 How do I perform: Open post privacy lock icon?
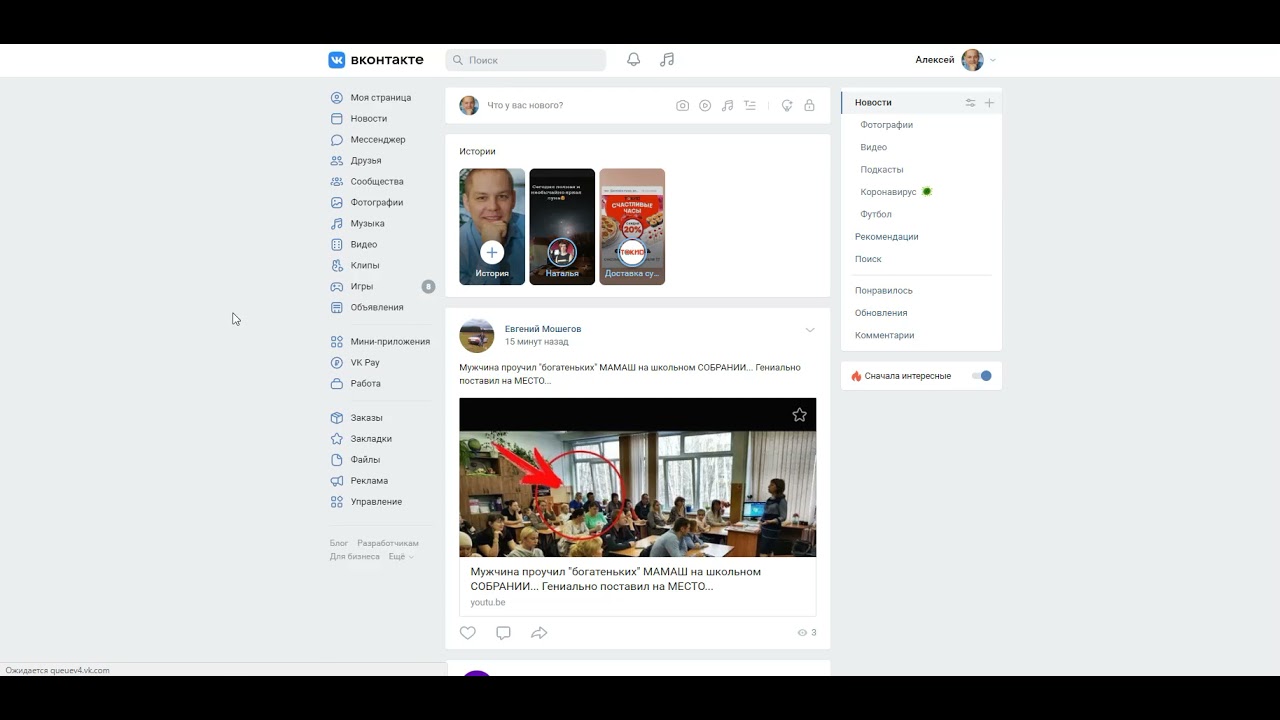point(809,105)
